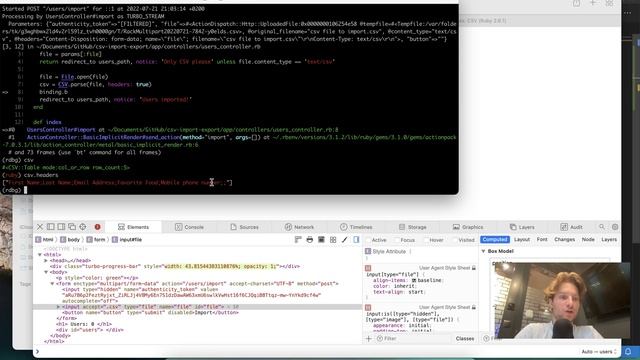The image size is (640, 360).
Task: Dock inspector to right side icon
Action: 61,227
